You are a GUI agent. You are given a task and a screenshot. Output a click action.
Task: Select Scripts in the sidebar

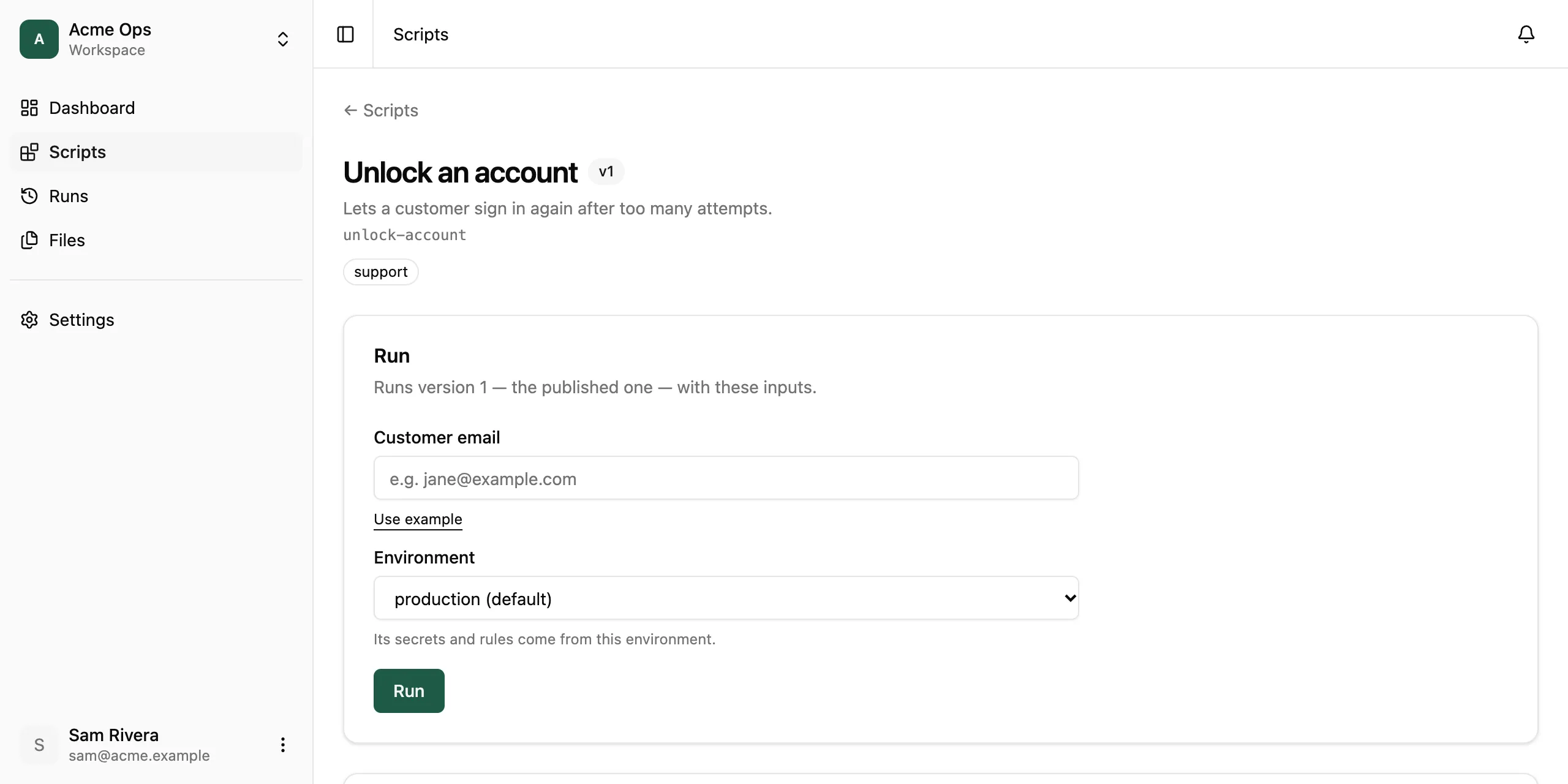click(x=156, y=152)
